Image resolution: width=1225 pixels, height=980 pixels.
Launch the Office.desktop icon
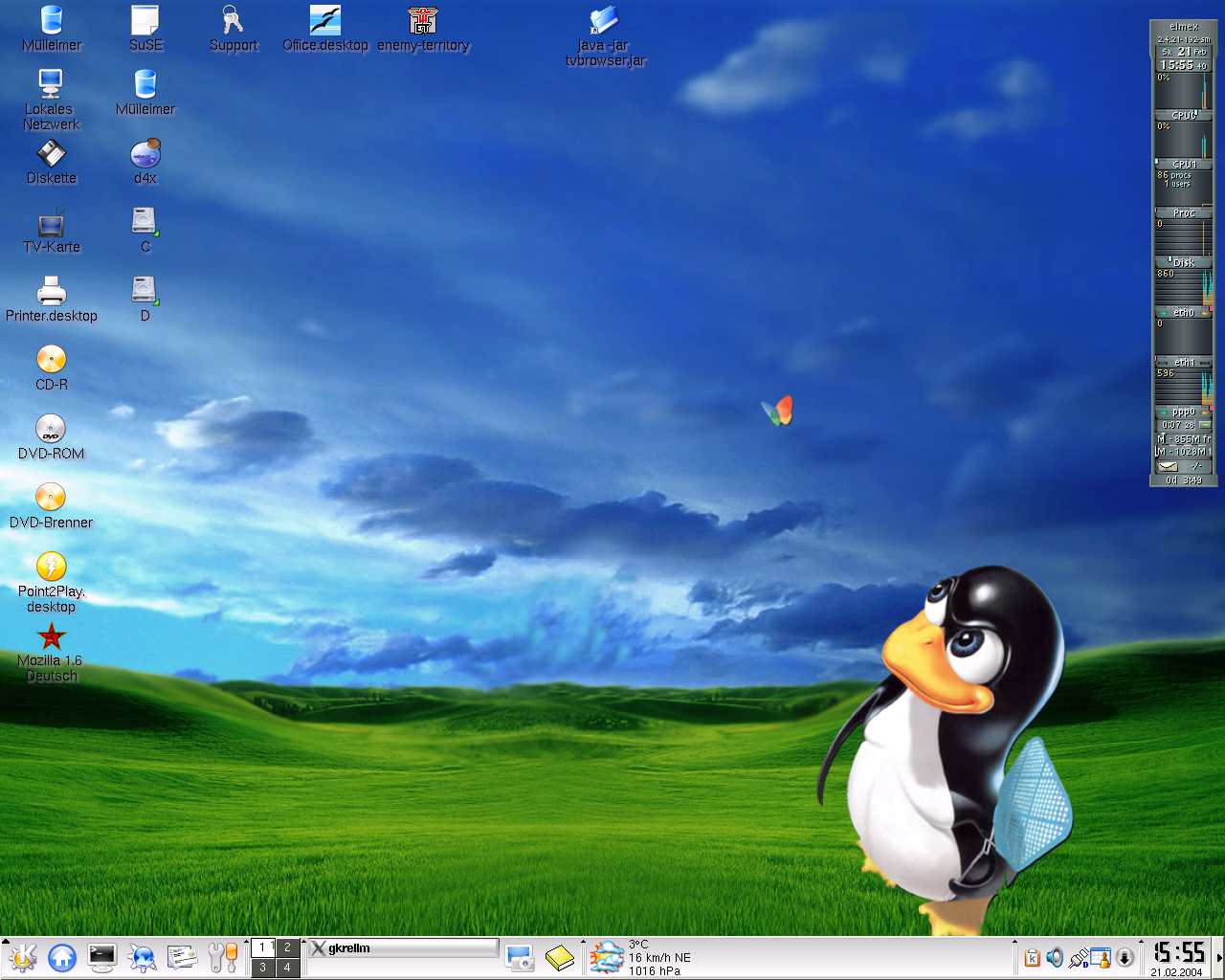[x=325, y=28]
